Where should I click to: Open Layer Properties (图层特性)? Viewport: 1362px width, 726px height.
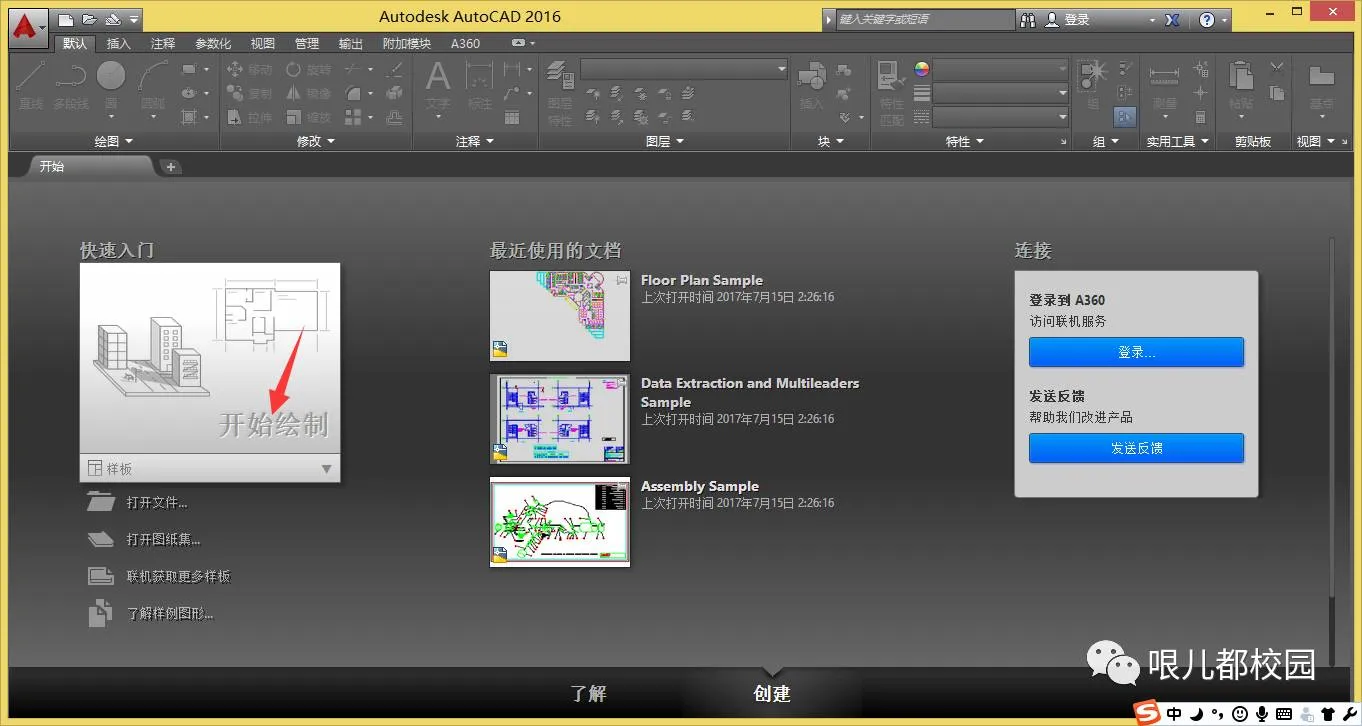click(560, 93)
